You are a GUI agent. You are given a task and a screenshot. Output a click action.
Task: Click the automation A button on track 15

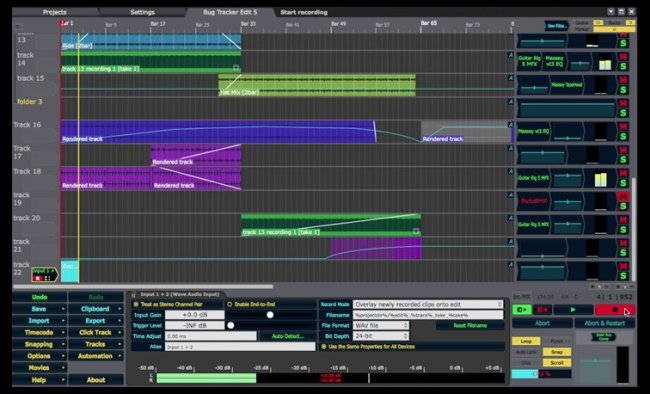511,78
